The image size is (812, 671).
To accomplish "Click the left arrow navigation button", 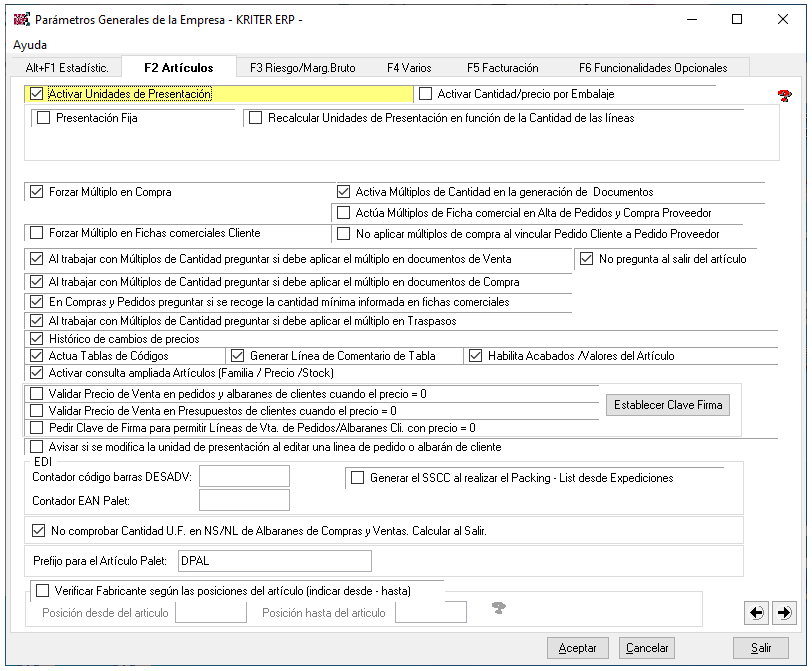I will pos(756,613).
